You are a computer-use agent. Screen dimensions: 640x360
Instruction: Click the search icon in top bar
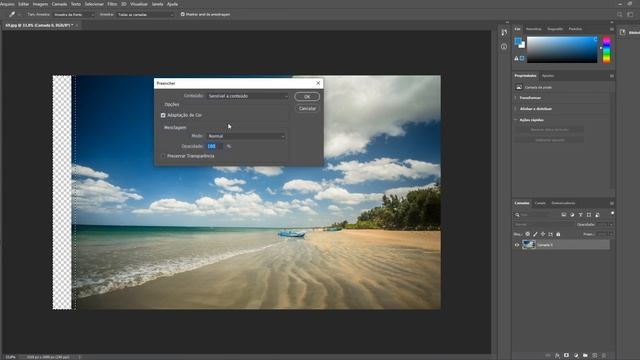click(x=620, y=14)
